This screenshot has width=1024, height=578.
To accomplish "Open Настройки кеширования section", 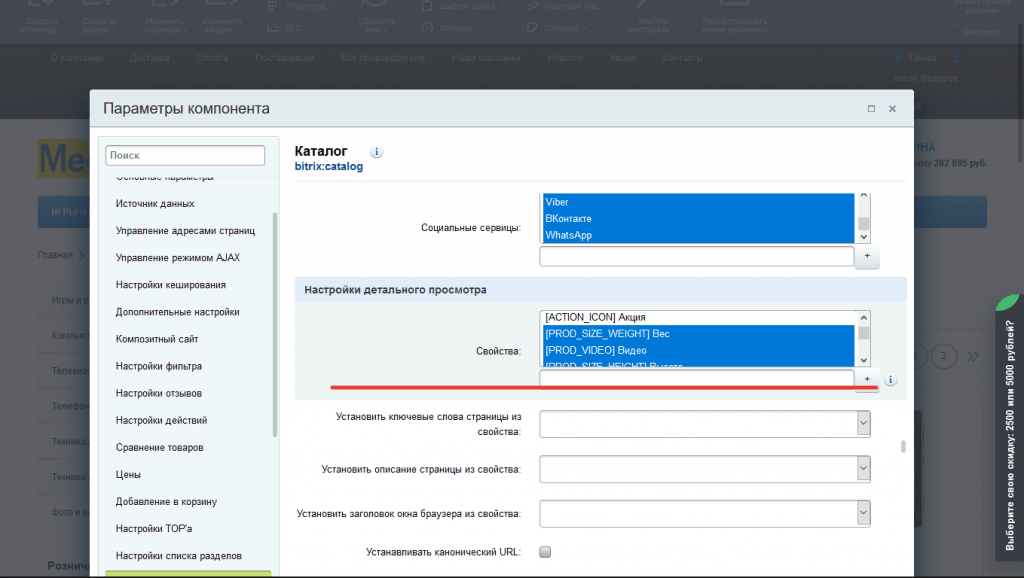I will [x=170, y=285].
